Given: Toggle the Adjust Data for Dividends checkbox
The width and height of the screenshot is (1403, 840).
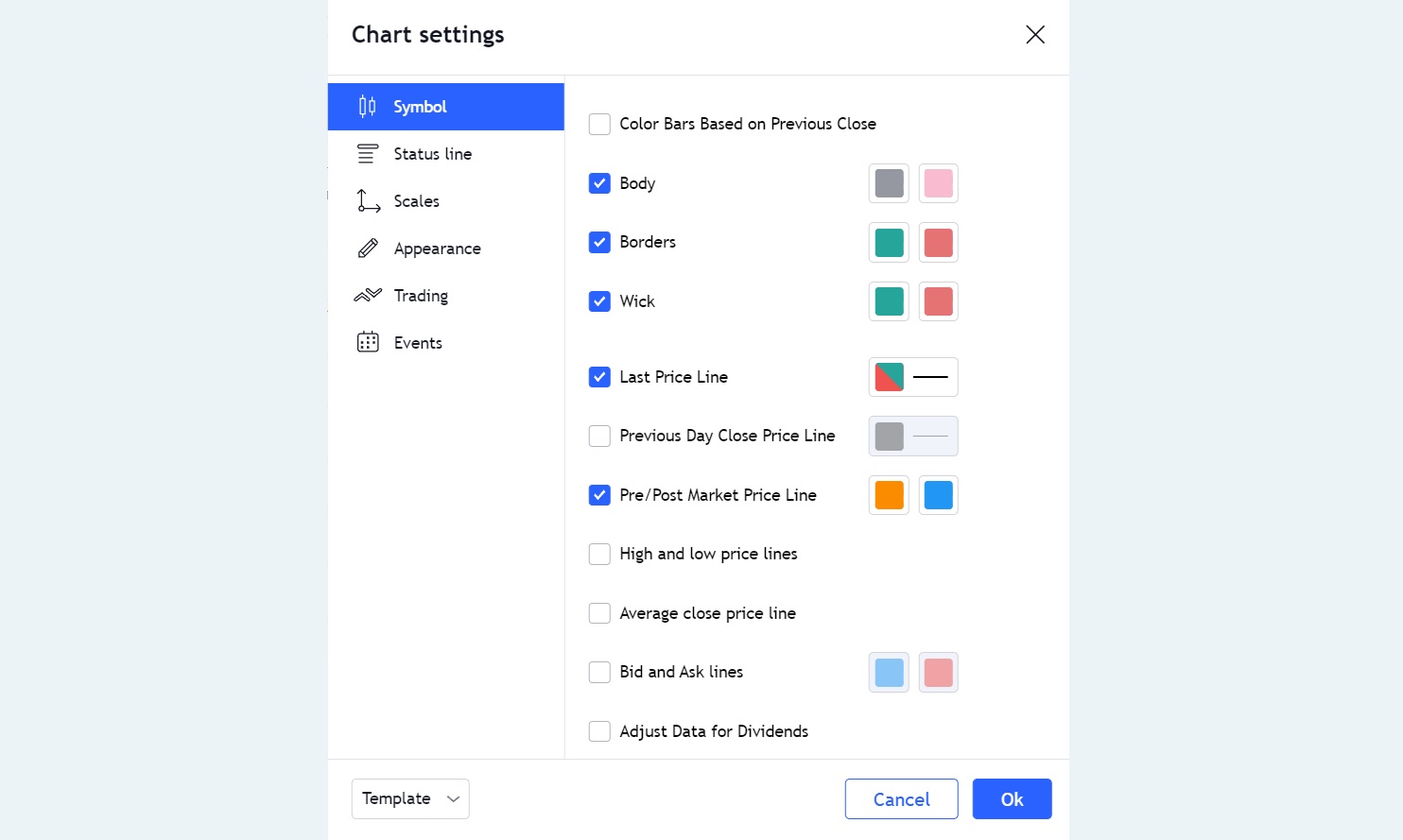Looking at the screenshot, I should (x=599, y=731).
